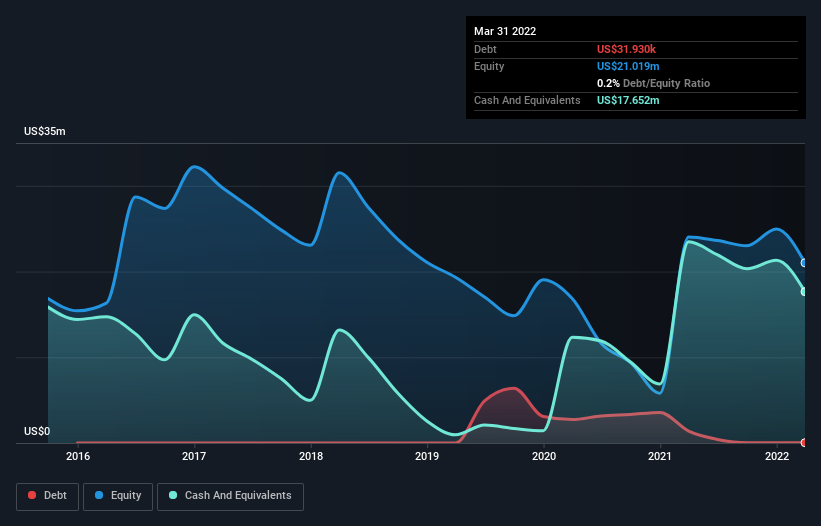
Task: Click the teal Cash legend dot
Action: pyautogui.click(x=173, y=495)
